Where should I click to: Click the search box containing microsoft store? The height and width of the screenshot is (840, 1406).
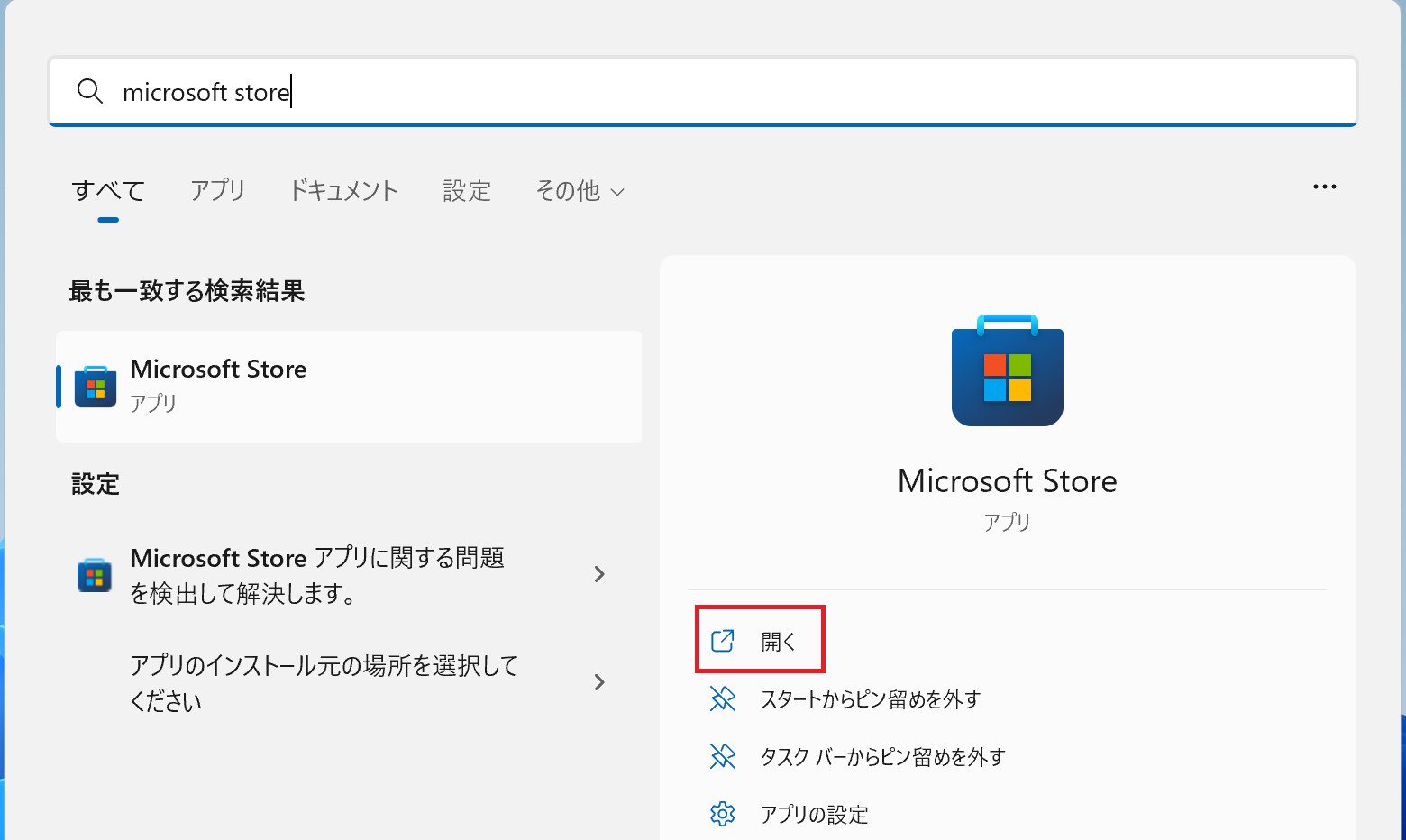pos(702,91)
